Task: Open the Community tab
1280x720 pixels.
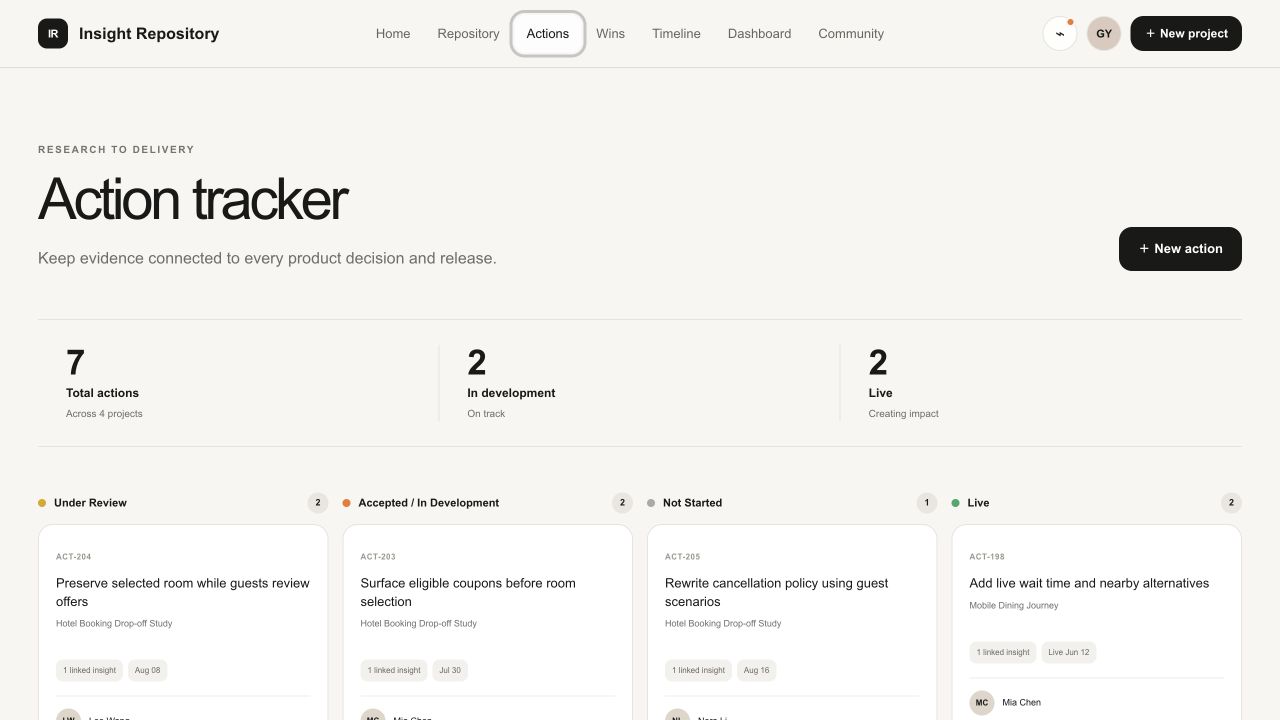Action: [x=851, y=33]
